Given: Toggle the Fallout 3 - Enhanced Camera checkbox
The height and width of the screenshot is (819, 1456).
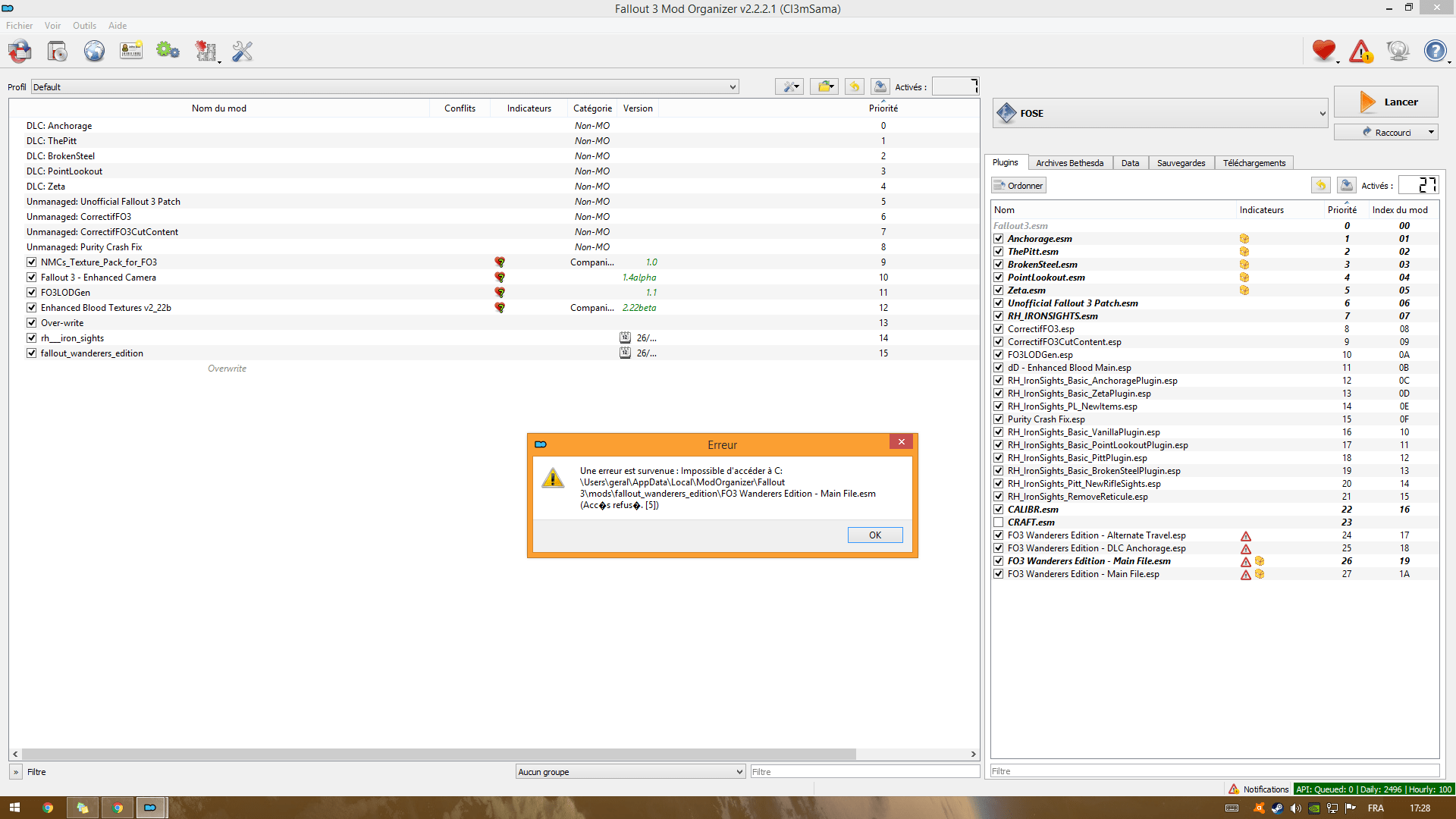Looking at the screenshot, I should pos(32,278).
